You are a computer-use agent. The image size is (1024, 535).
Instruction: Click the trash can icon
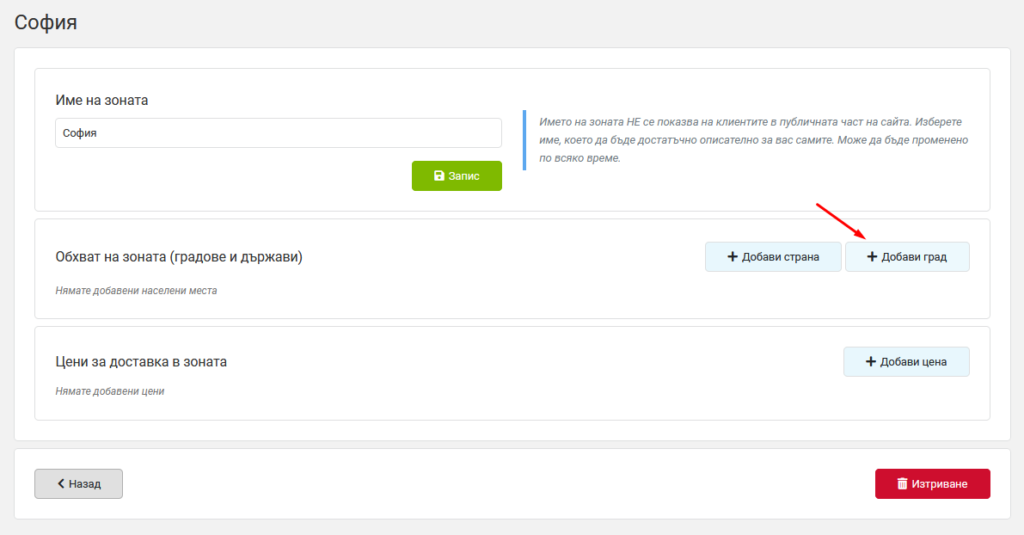(x=902, y=483)
